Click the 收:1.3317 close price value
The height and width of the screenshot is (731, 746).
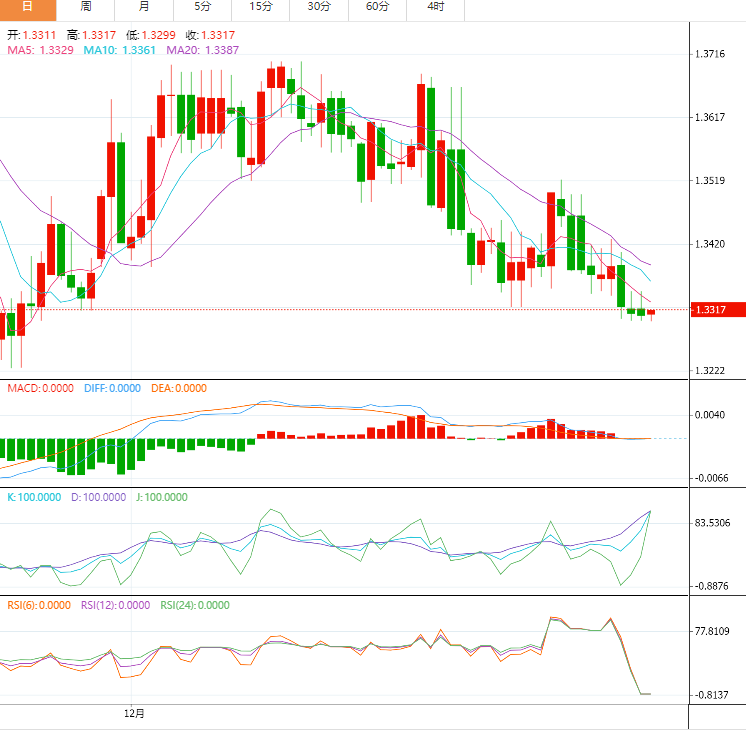coord(210,35)
